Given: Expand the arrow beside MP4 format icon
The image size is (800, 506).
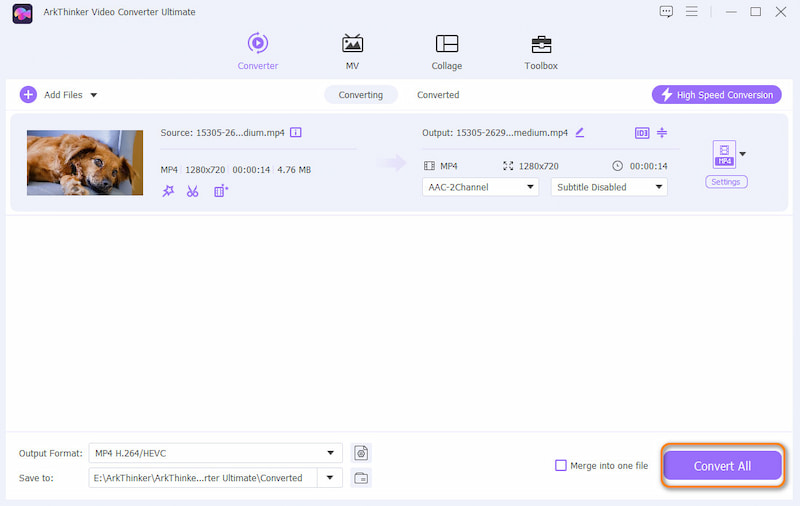Looking at the screenshot, I should [x=743, y=154].
